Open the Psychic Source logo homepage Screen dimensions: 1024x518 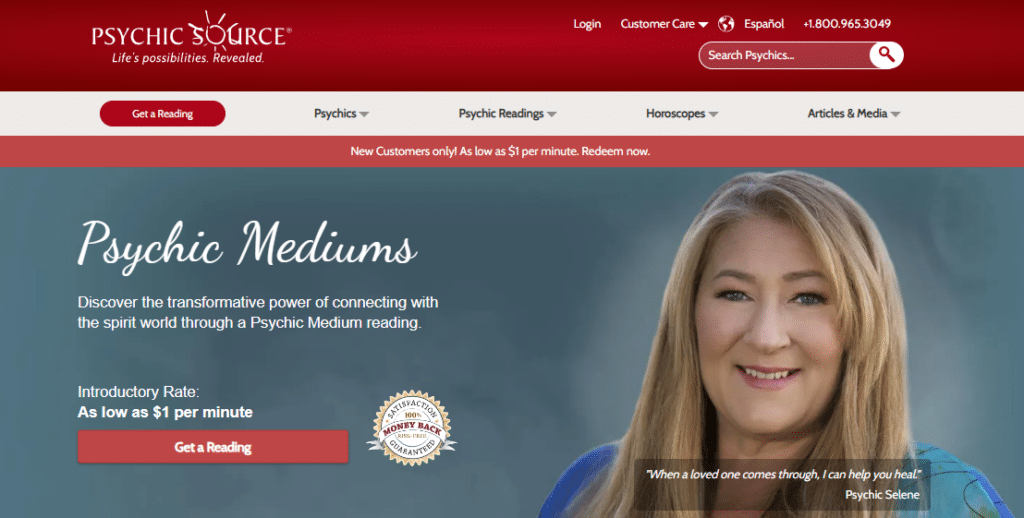pyautogui.click(x=191, y=38)
